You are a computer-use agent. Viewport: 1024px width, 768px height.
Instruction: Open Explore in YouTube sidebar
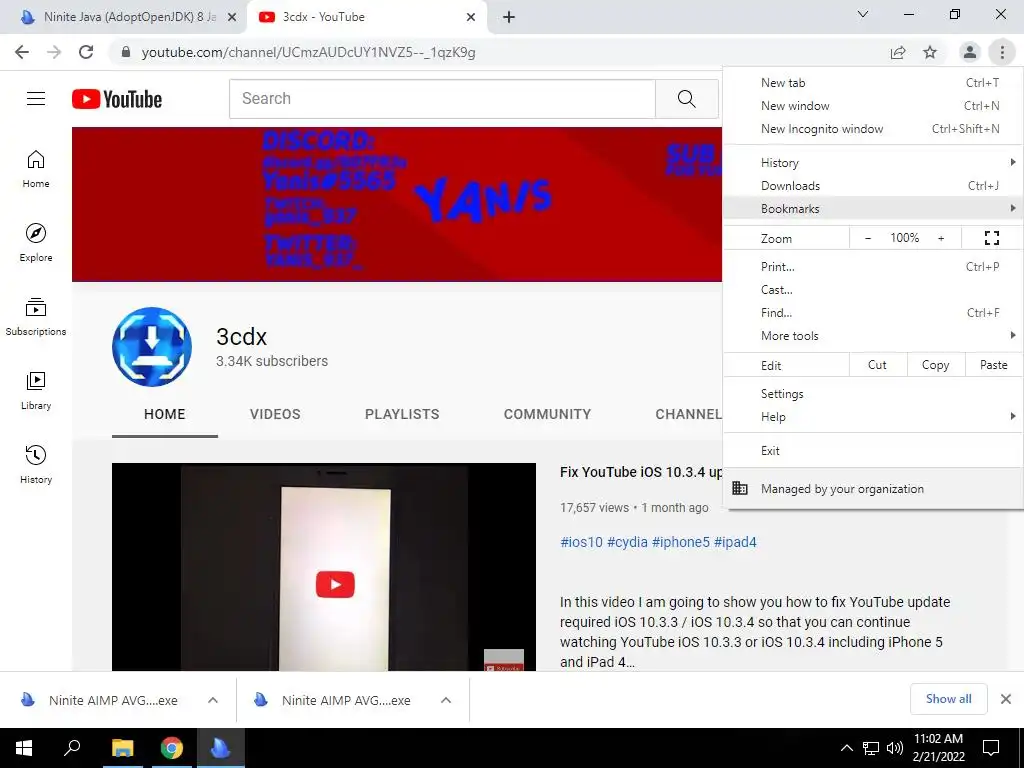pos(36,242)
